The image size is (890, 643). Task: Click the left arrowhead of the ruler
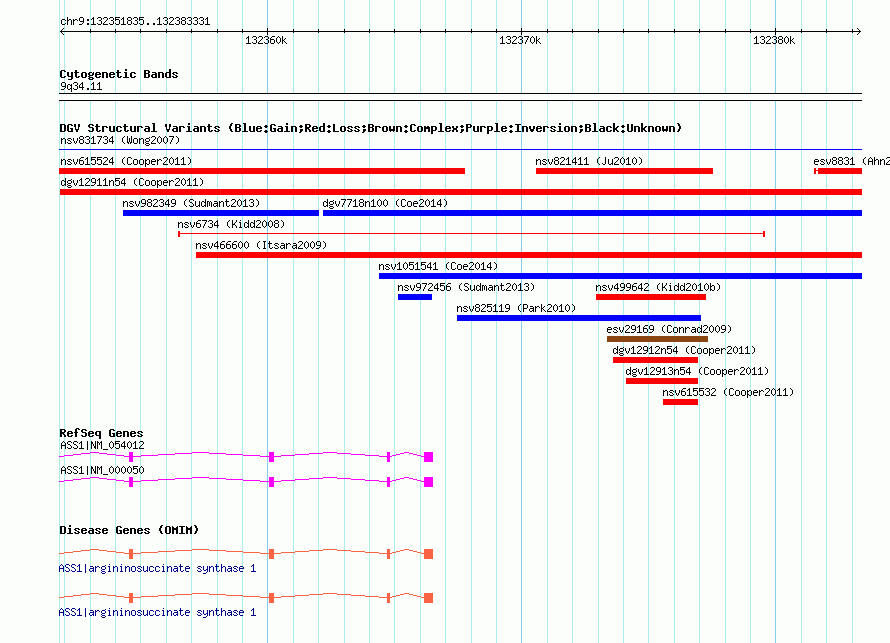coord(62,31)
